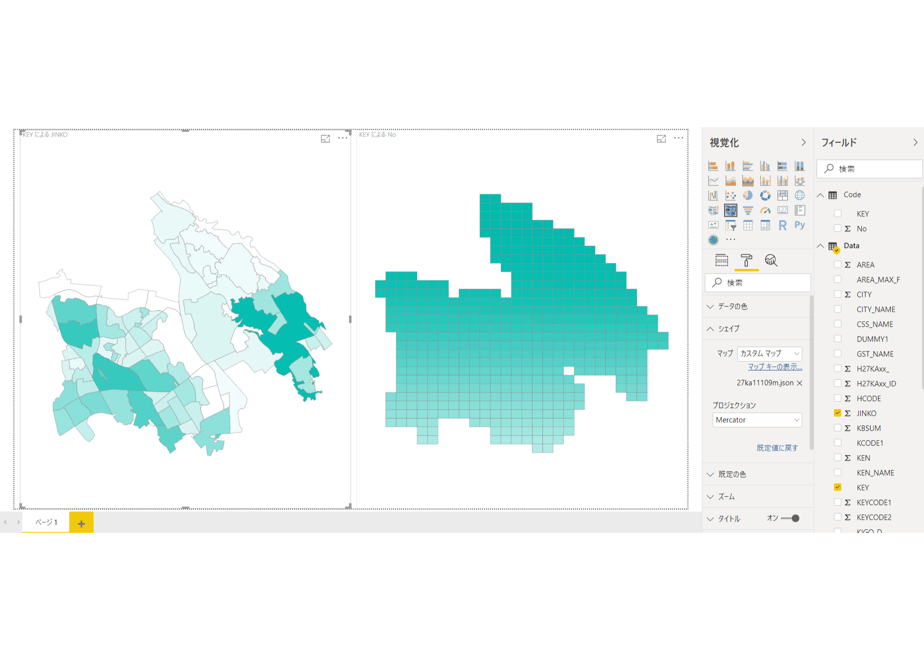
Task: Collapse the Code table
Action: [x=820, y=195]
